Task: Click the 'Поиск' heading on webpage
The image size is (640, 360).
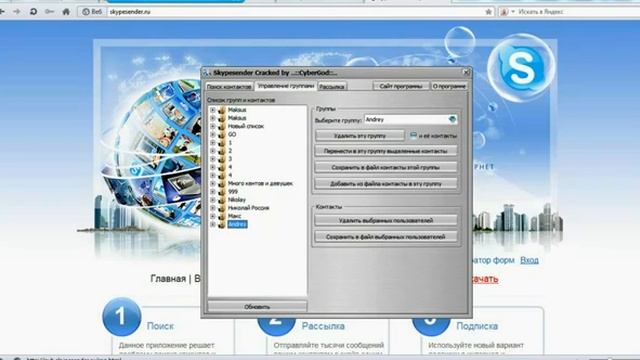Action: (x=160, y=326)
